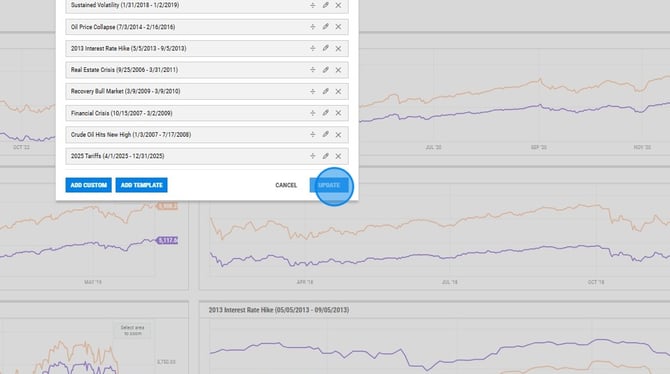The image size is (670, 374).
Task: Edit the Financial Crisis scenario
Action: click(326, 113)
